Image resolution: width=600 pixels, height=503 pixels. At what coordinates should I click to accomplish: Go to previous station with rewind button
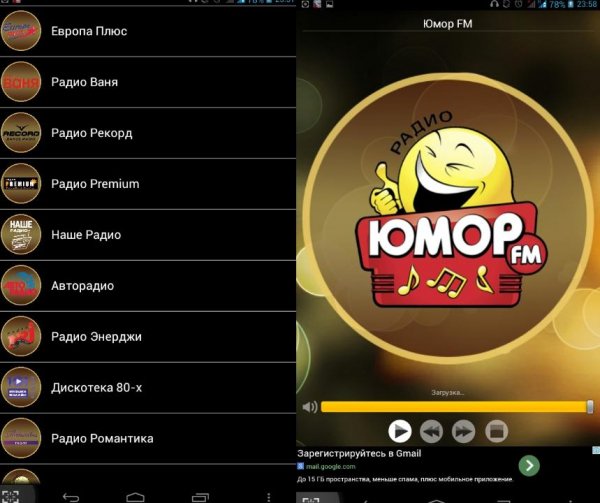431,431
